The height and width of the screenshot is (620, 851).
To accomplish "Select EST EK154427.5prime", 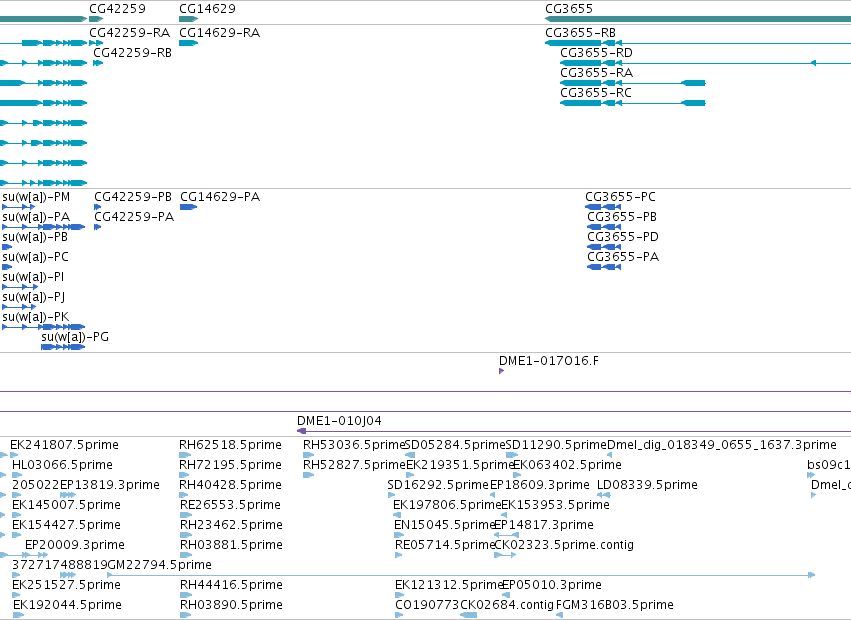I will [x=66, y=525].
